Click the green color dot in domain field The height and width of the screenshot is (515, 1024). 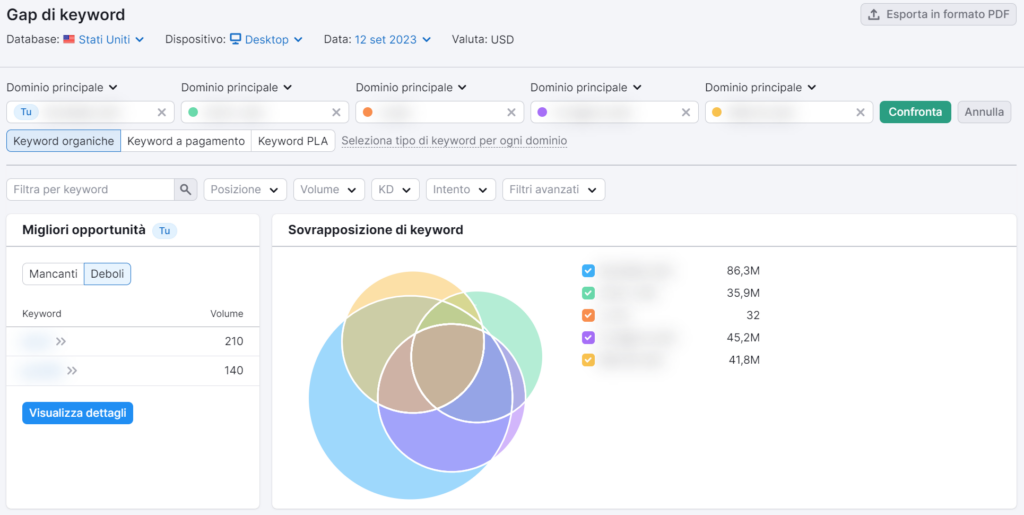[193, 112]
